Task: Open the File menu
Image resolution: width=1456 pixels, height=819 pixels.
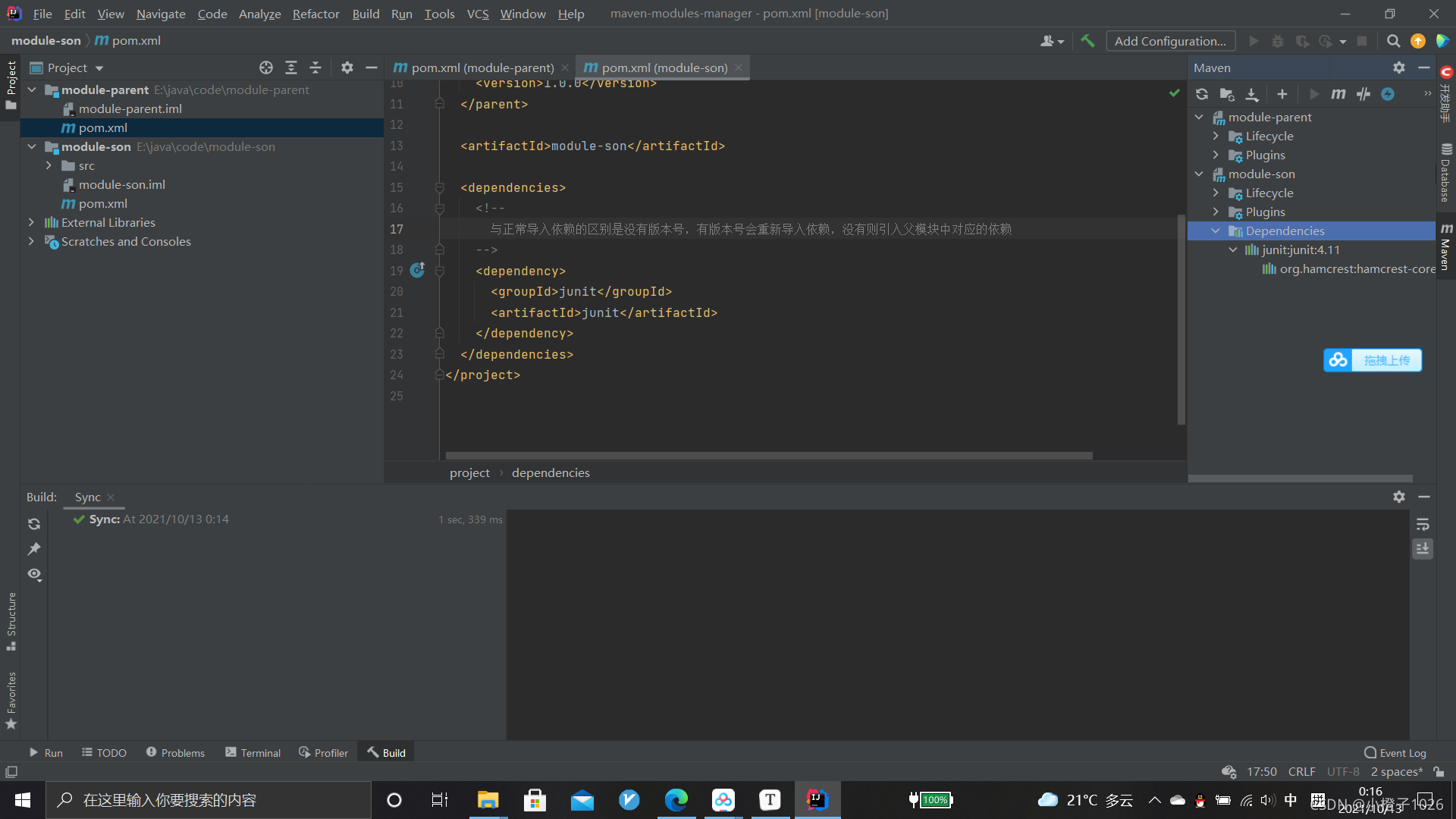Action: click(x=42, y=14)
